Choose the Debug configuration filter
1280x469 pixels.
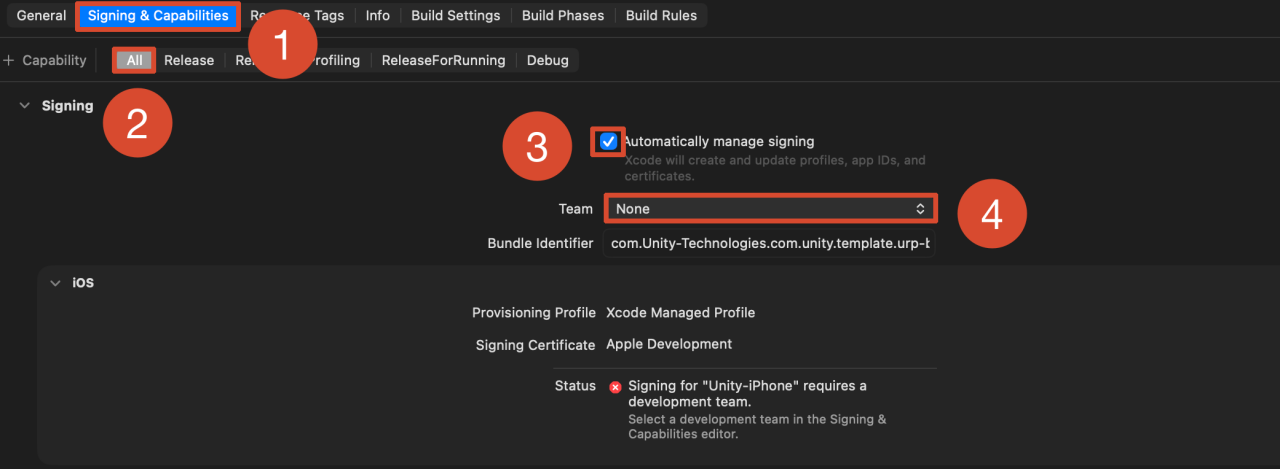point(548,60)
